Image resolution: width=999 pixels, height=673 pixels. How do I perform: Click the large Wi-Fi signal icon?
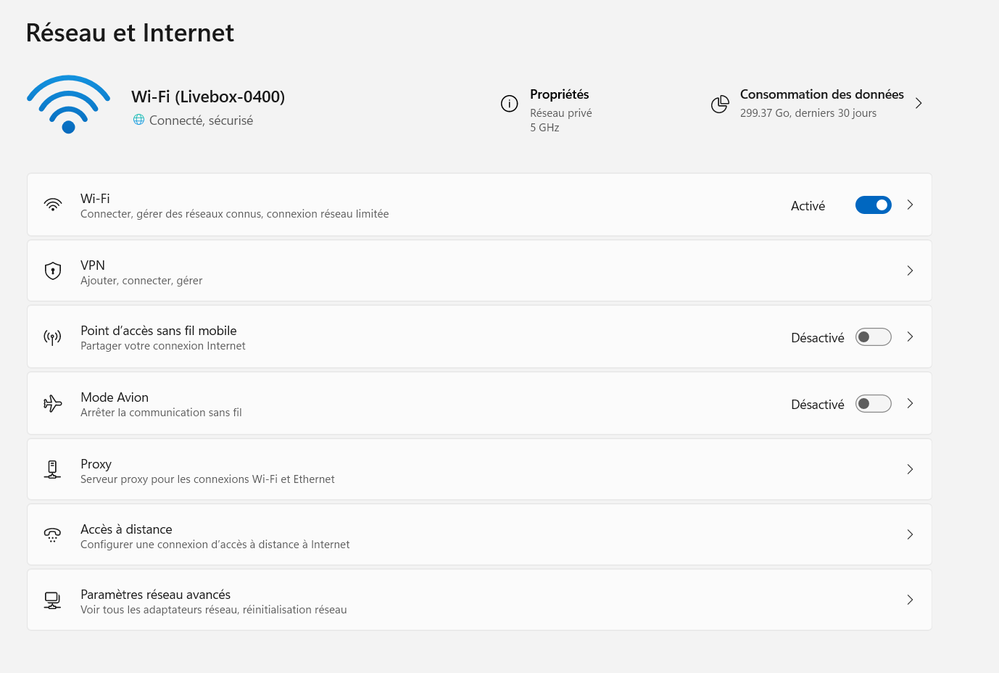tap(68, 105)
